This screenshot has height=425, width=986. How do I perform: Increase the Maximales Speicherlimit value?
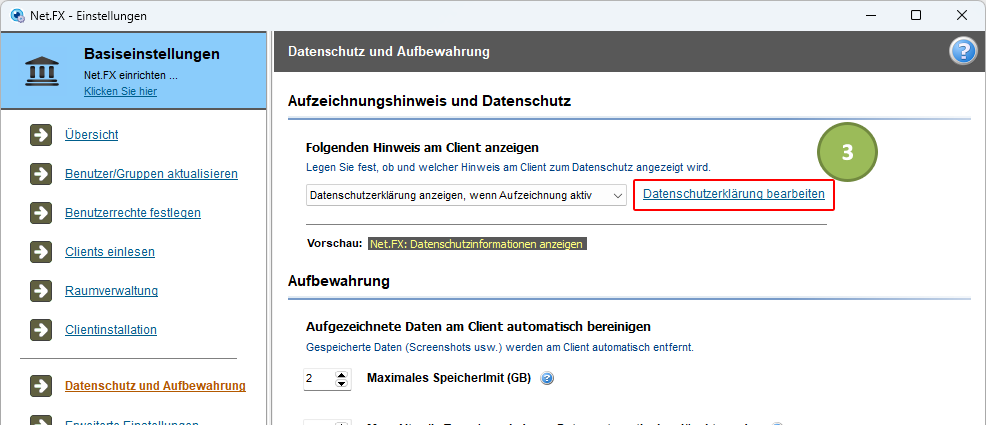point(341,375)
